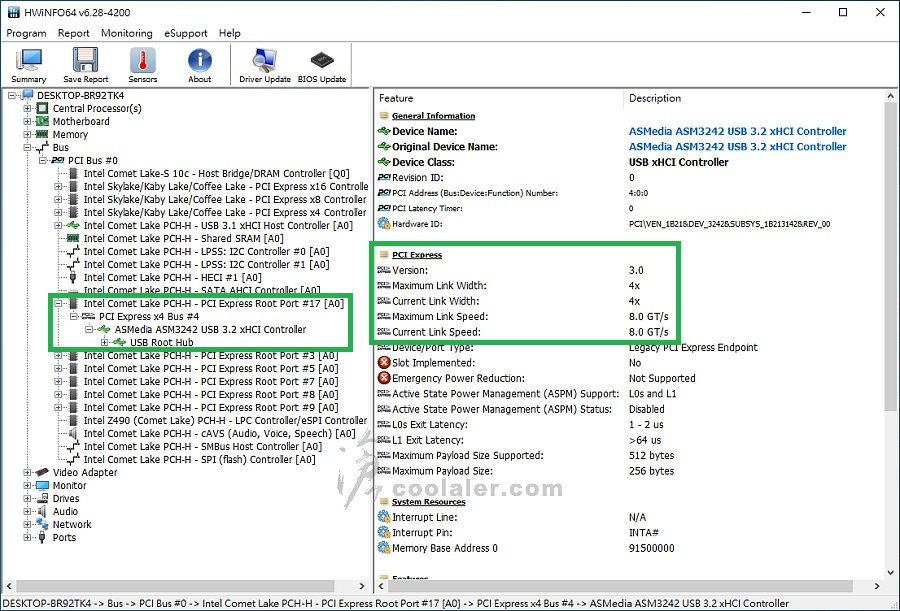The height and width of the screenshot is (611, 900).
Task: Click left arrow of details horizontal scrollbar
Action: point(382,586)
